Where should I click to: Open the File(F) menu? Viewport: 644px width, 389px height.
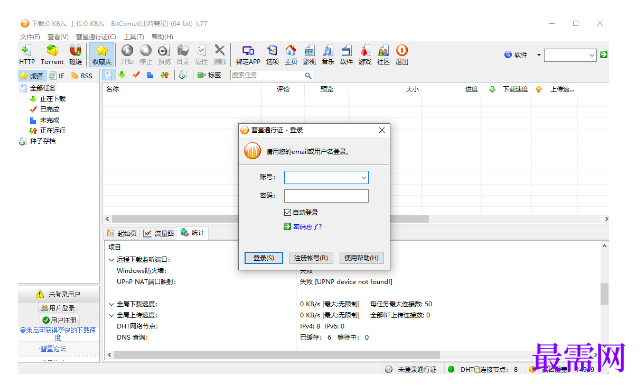click(30, 37)
